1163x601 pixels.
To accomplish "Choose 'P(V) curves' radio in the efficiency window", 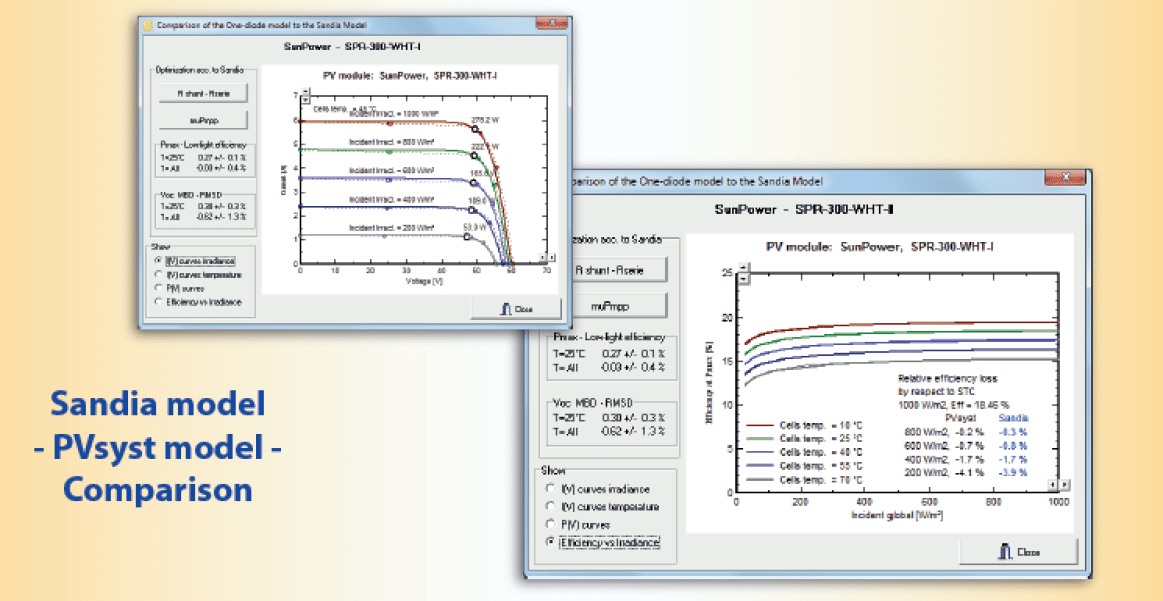I will click(x=549, y=524).
